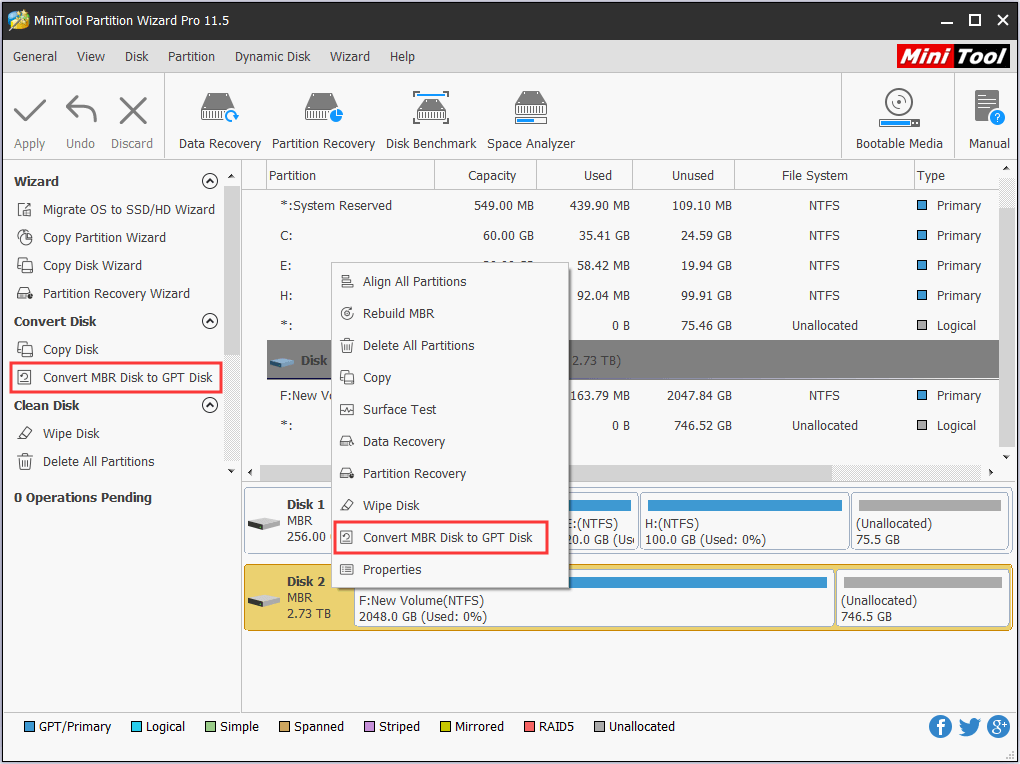Start Migrate OS to SSD/HD Wizard

point(115,210)
